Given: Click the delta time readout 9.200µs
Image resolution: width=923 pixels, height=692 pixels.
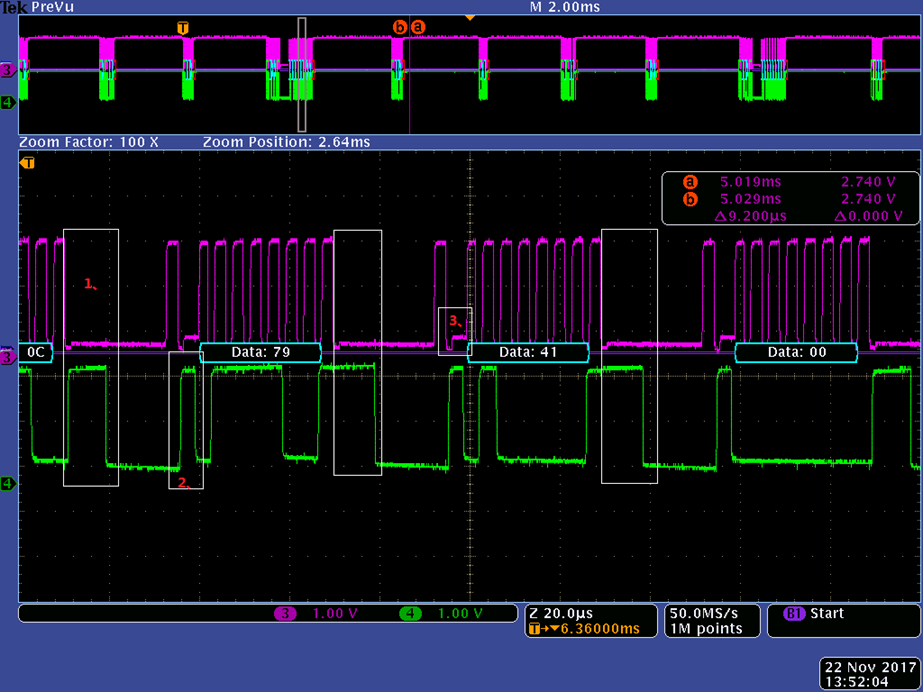Looking at the screenshot, I should click(x=750, y=216).
